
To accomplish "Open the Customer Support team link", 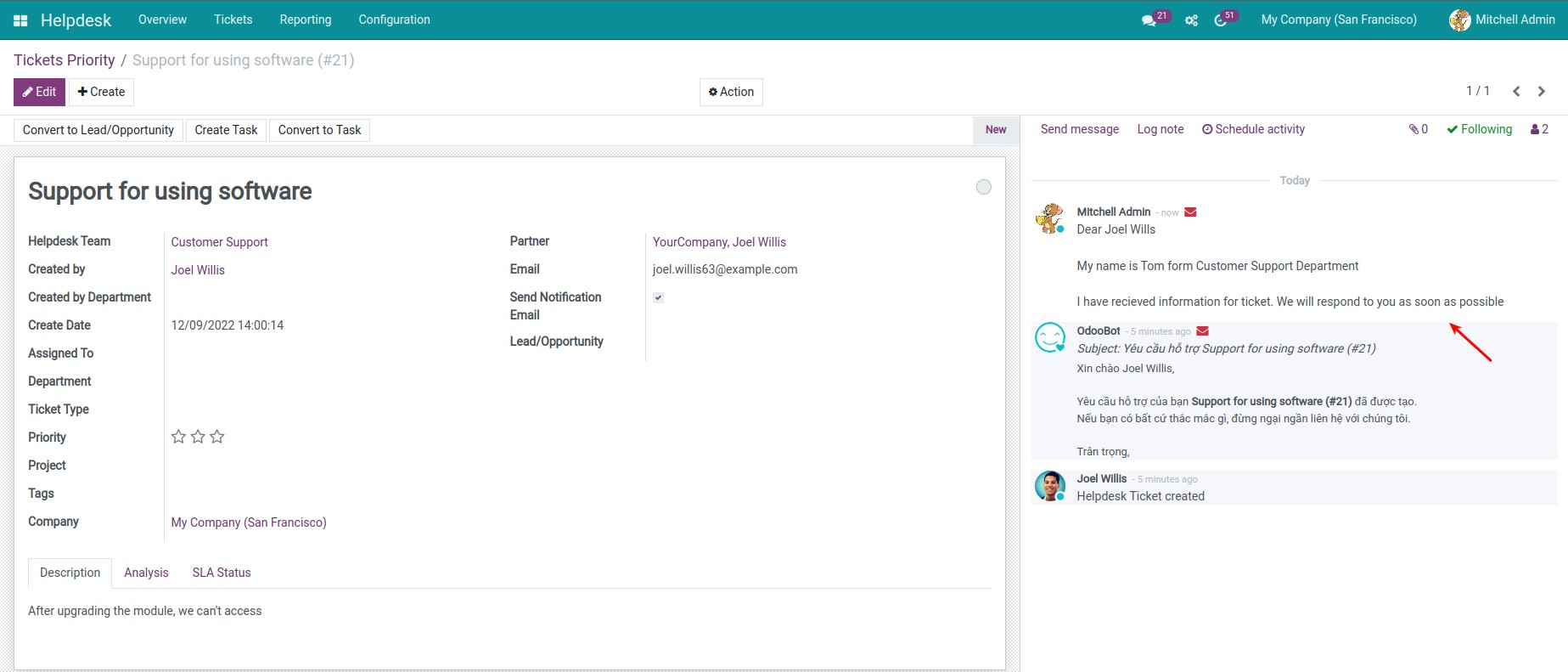I will tap(219, 242).
